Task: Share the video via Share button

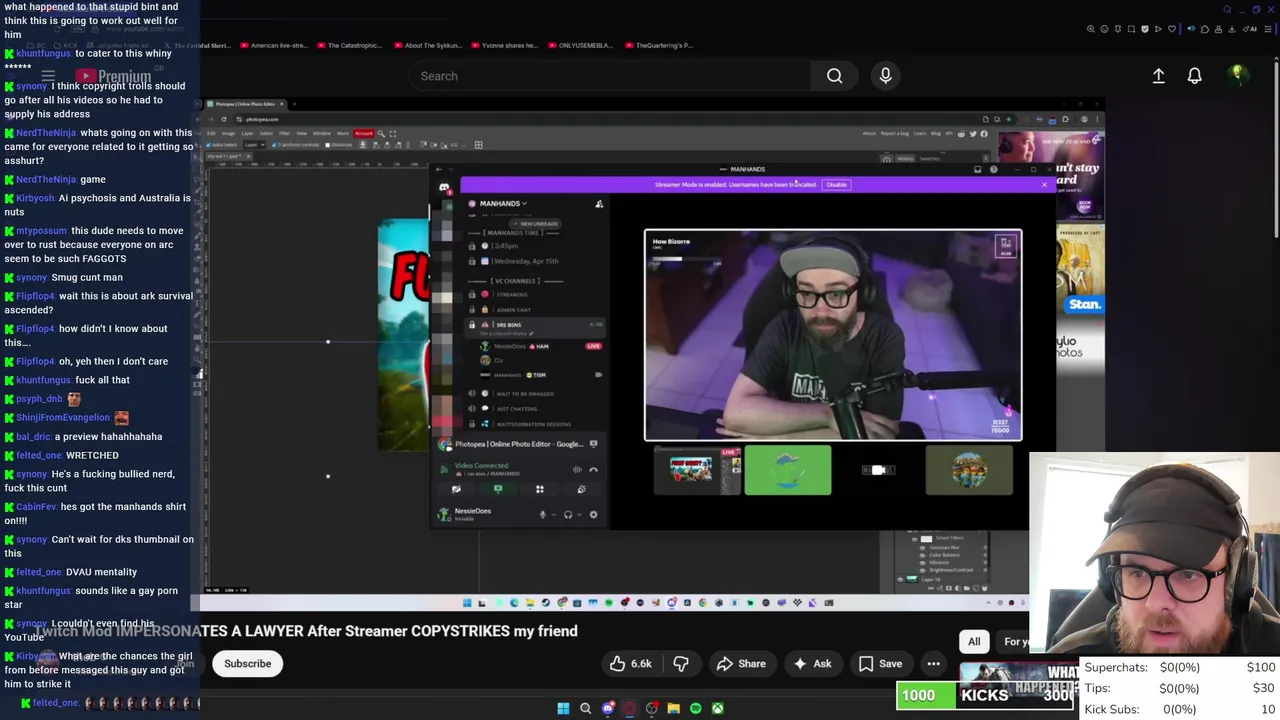Action: [741, 664]
